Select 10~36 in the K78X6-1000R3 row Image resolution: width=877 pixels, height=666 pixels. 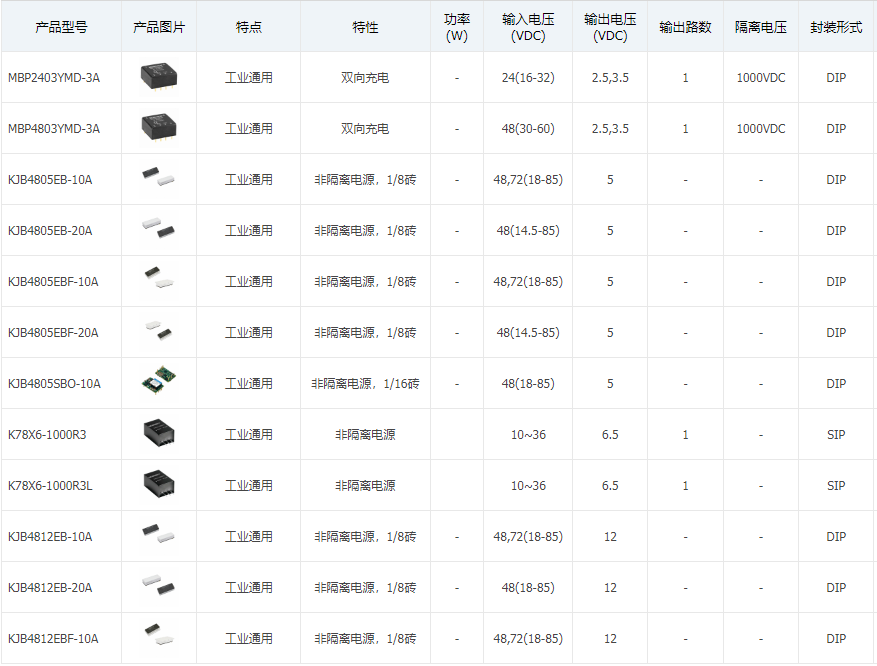pos(528,434)
